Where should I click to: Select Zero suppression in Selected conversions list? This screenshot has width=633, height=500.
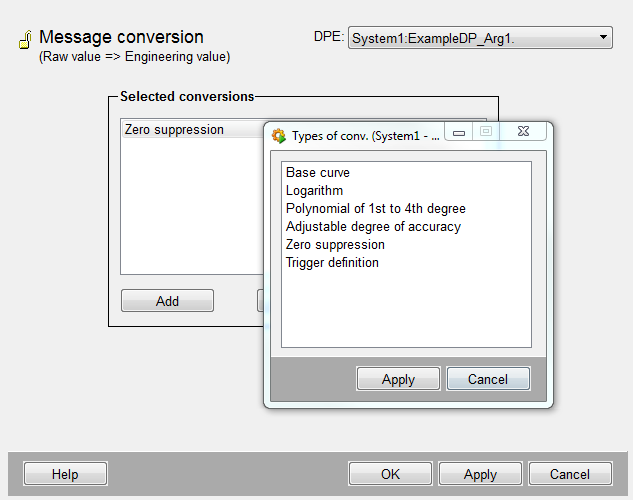pos(174,130)
